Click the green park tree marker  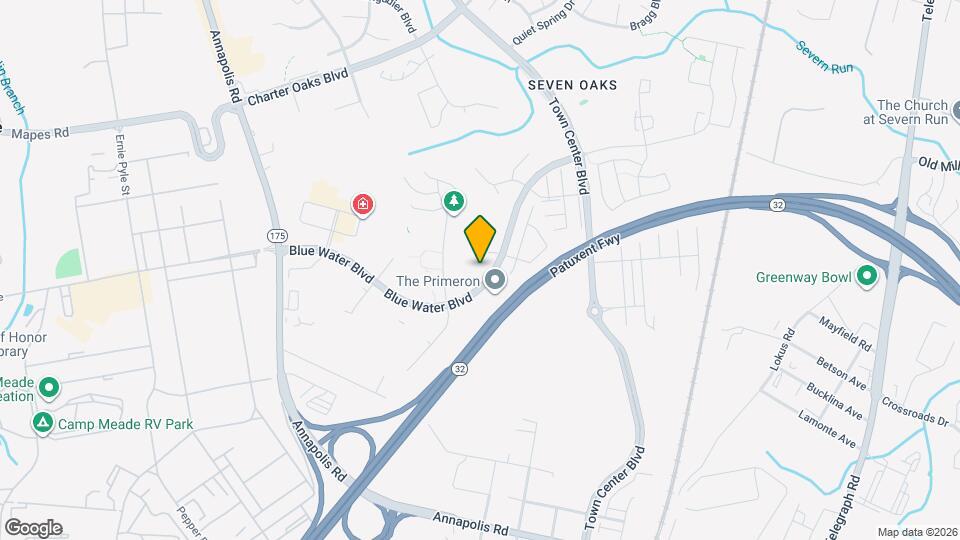(x=454, y=201)
